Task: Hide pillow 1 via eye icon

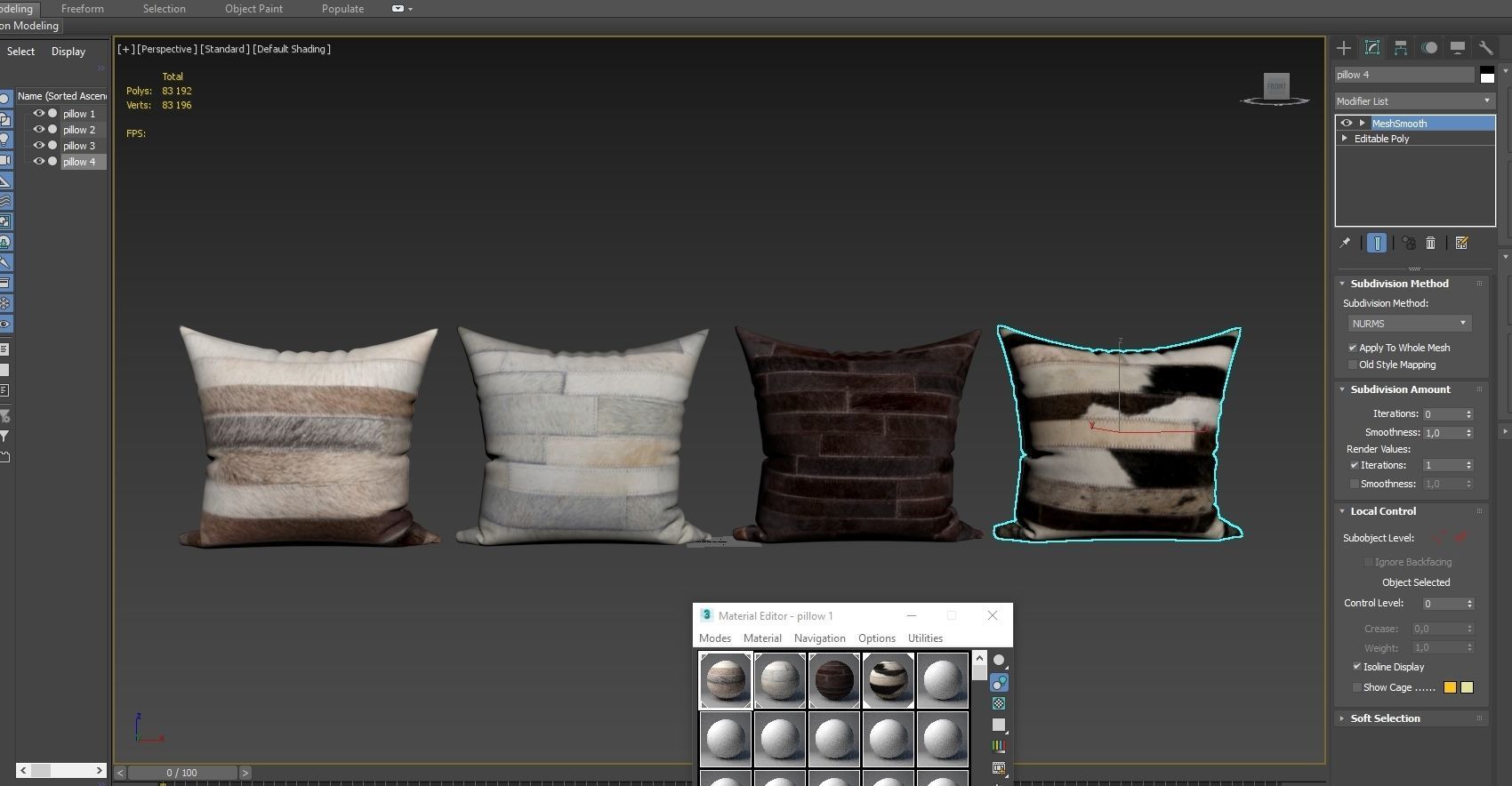Action: [38, 114]
